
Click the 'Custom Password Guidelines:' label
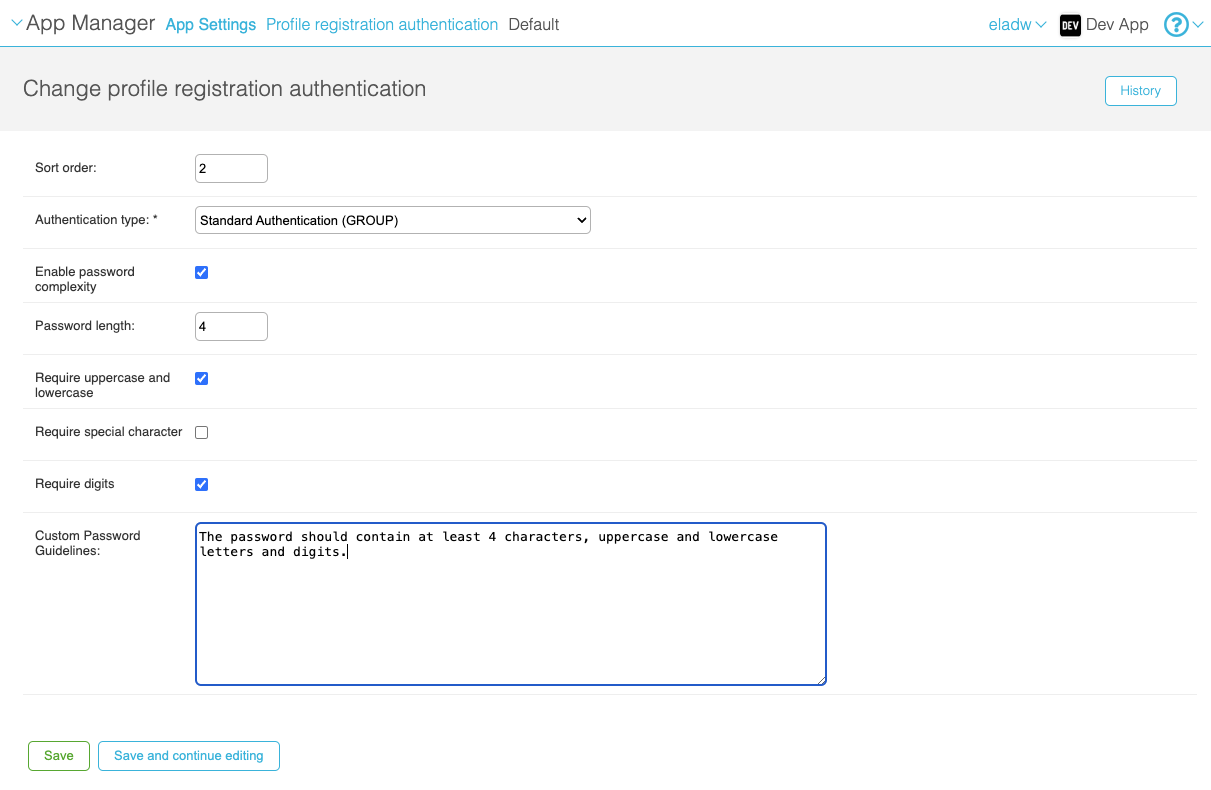click(x=88, y=543)
